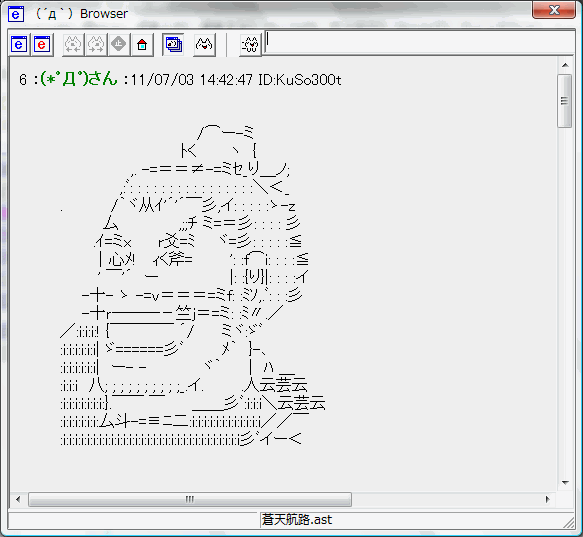The height and width of the screenshot is (537, 583).
Task: Click the blue 'e' browser toolbar icon
Action: (x=19, y=45)
